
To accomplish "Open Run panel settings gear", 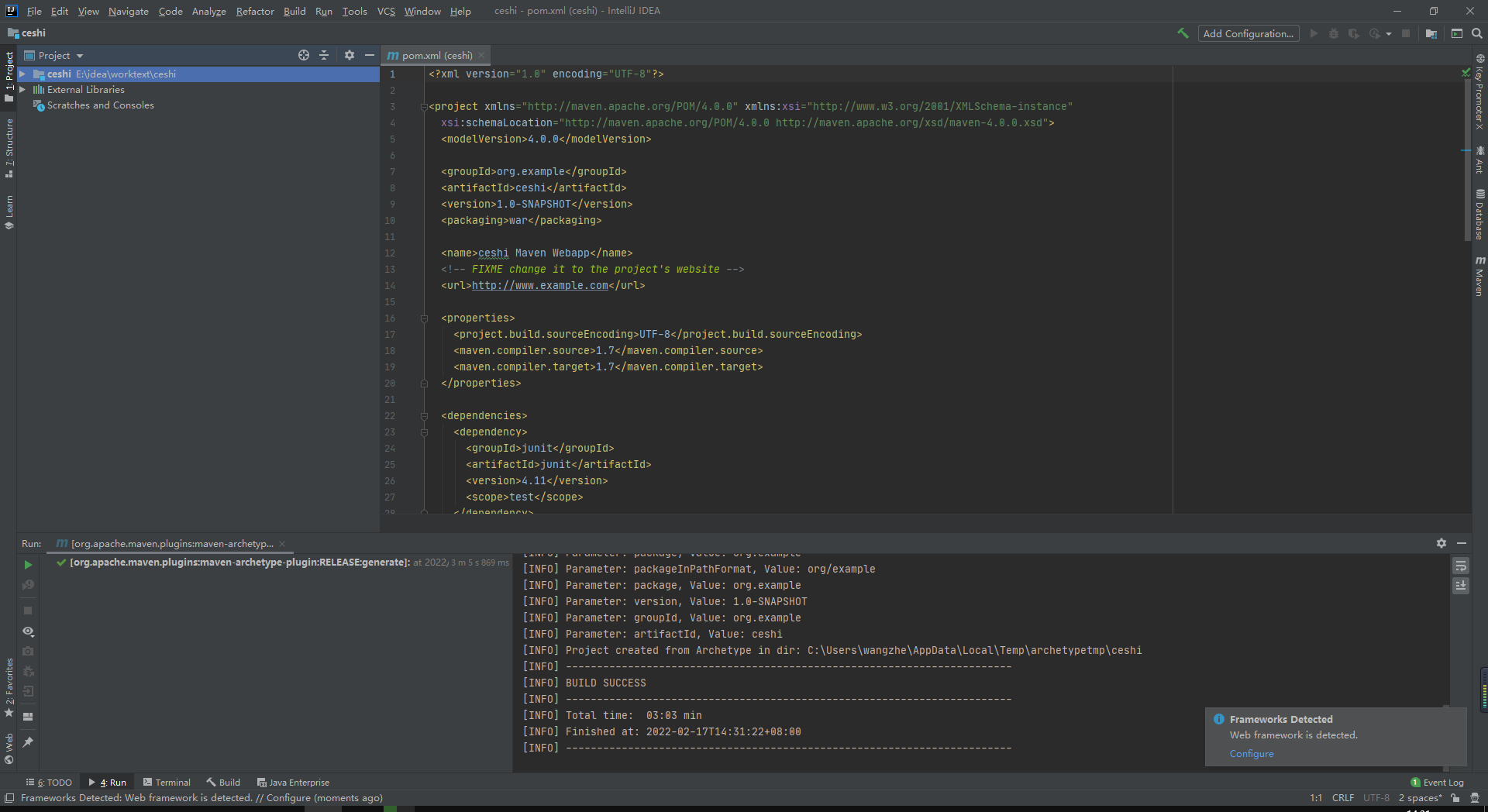I will (1441, 543).
